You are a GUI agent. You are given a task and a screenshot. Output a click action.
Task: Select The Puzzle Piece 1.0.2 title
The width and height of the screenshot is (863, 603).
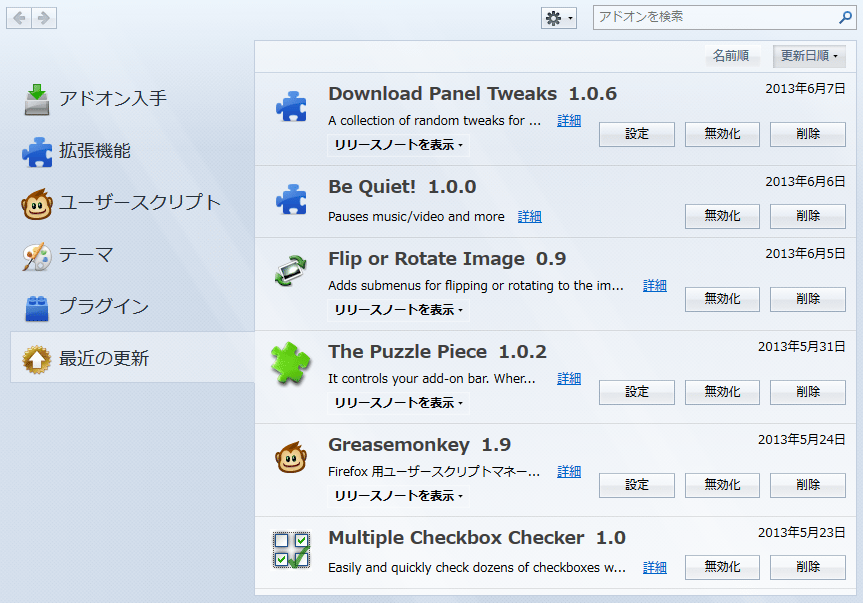[437, 352]
